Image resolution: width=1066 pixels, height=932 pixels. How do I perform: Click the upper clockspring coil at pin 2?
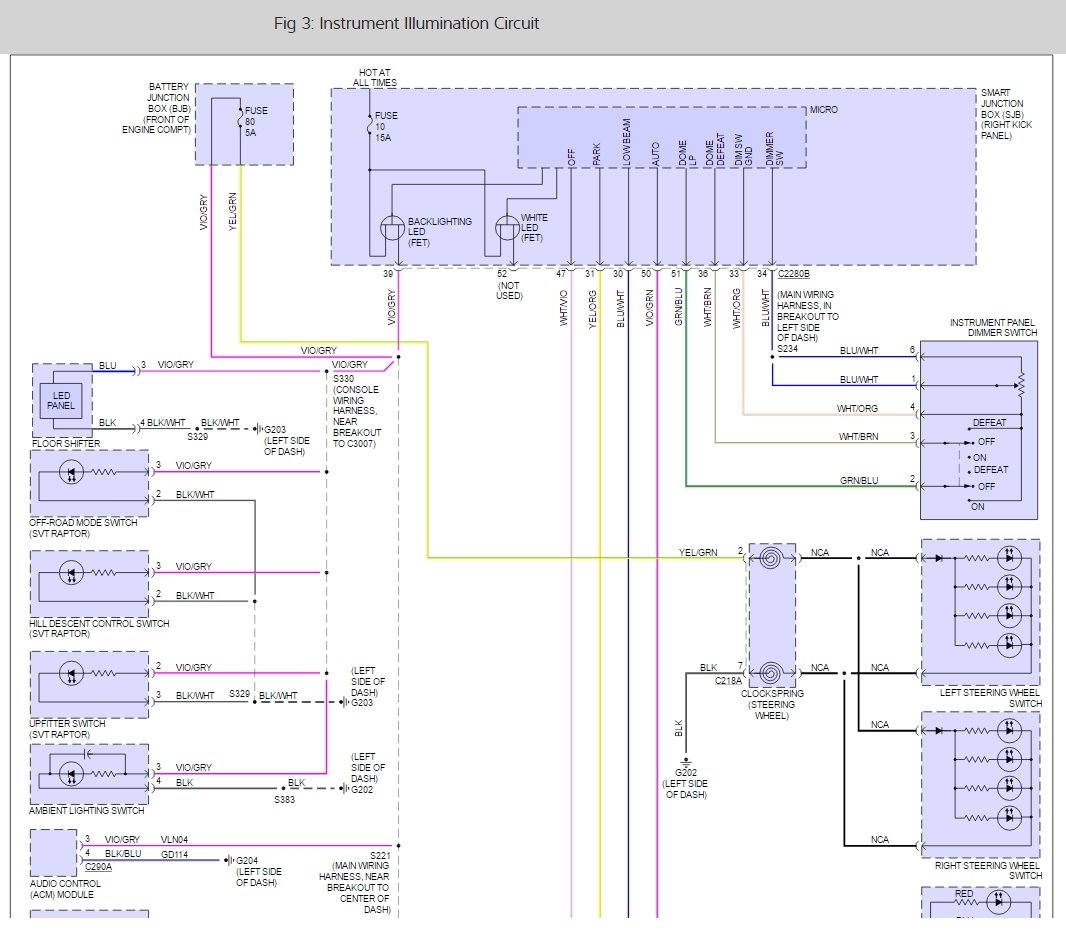click(x=772, y=558)
